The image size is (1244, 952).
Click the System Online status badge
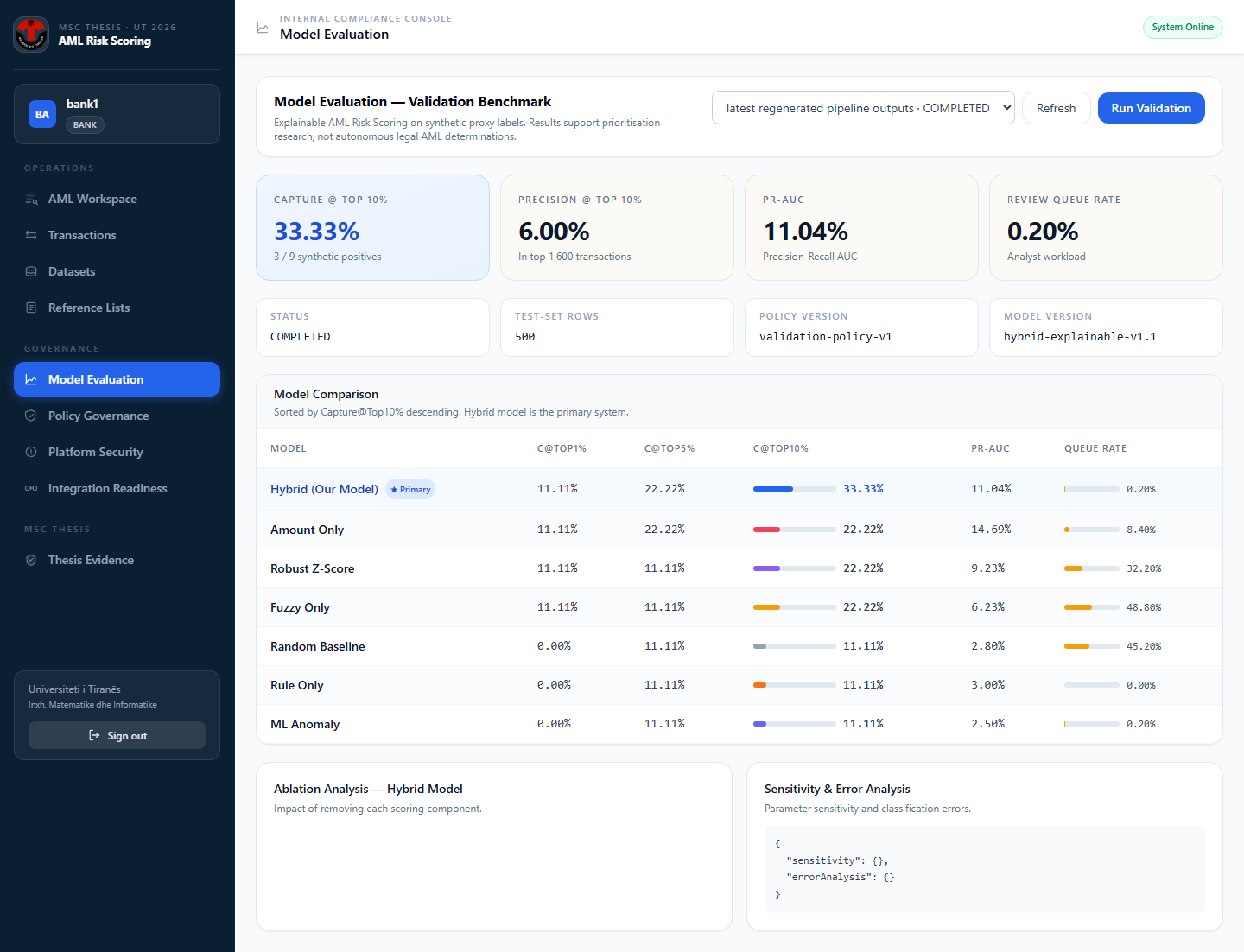pos(1183,27)
